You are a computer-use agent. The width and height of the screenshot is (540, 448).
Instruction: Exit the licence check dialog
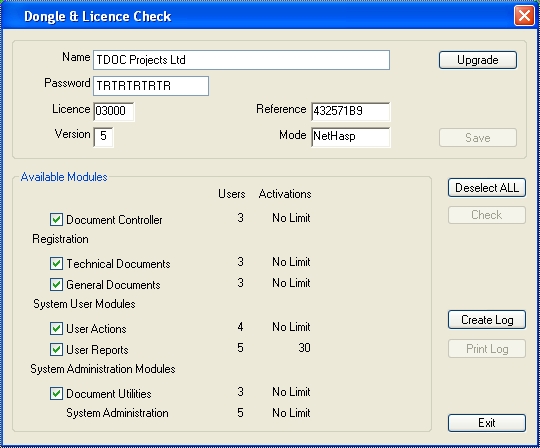(487, 423)
